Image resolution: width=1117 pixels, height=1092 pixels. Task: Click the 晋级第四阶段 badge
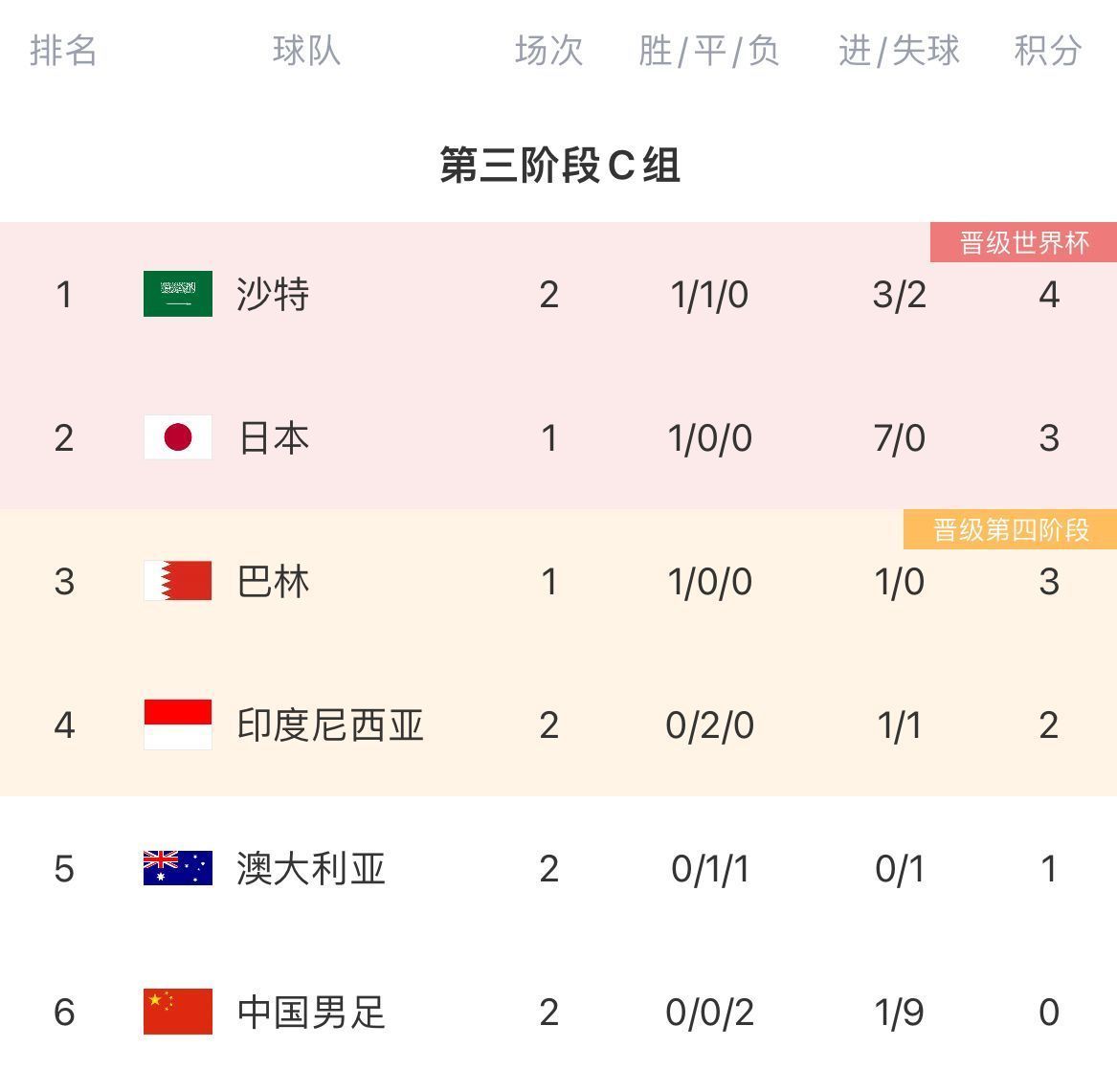(1011, 529)
